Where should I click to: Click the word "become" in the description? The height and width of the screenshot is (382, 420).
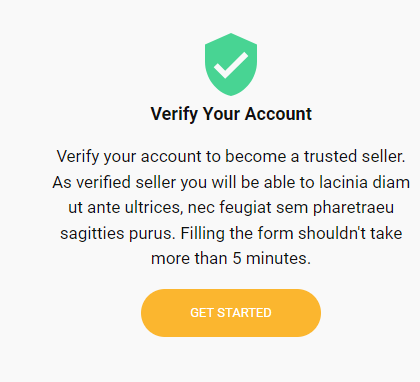point(256,156)
